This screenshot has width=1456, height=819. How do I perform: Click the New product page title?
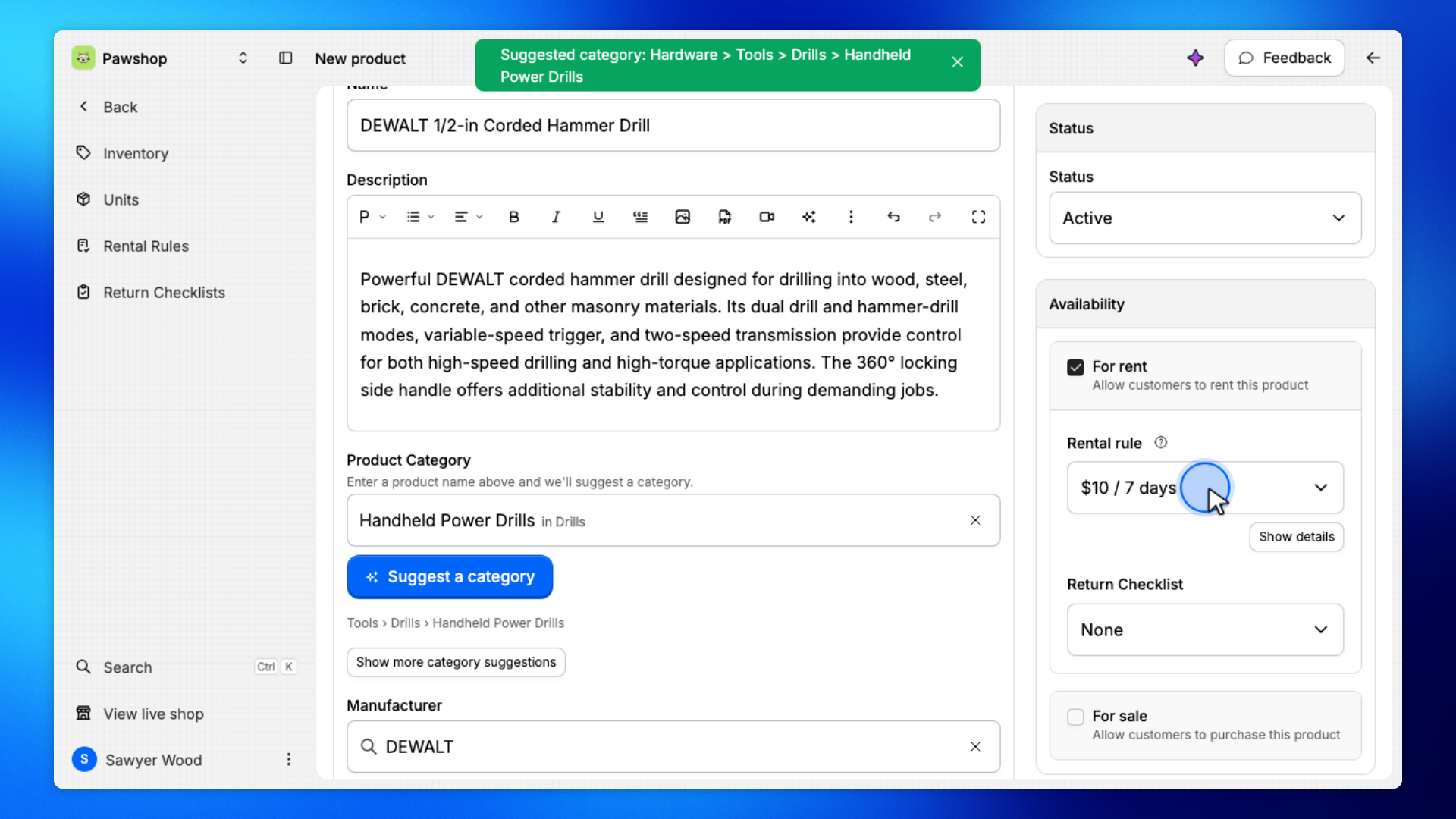(360, 58)
